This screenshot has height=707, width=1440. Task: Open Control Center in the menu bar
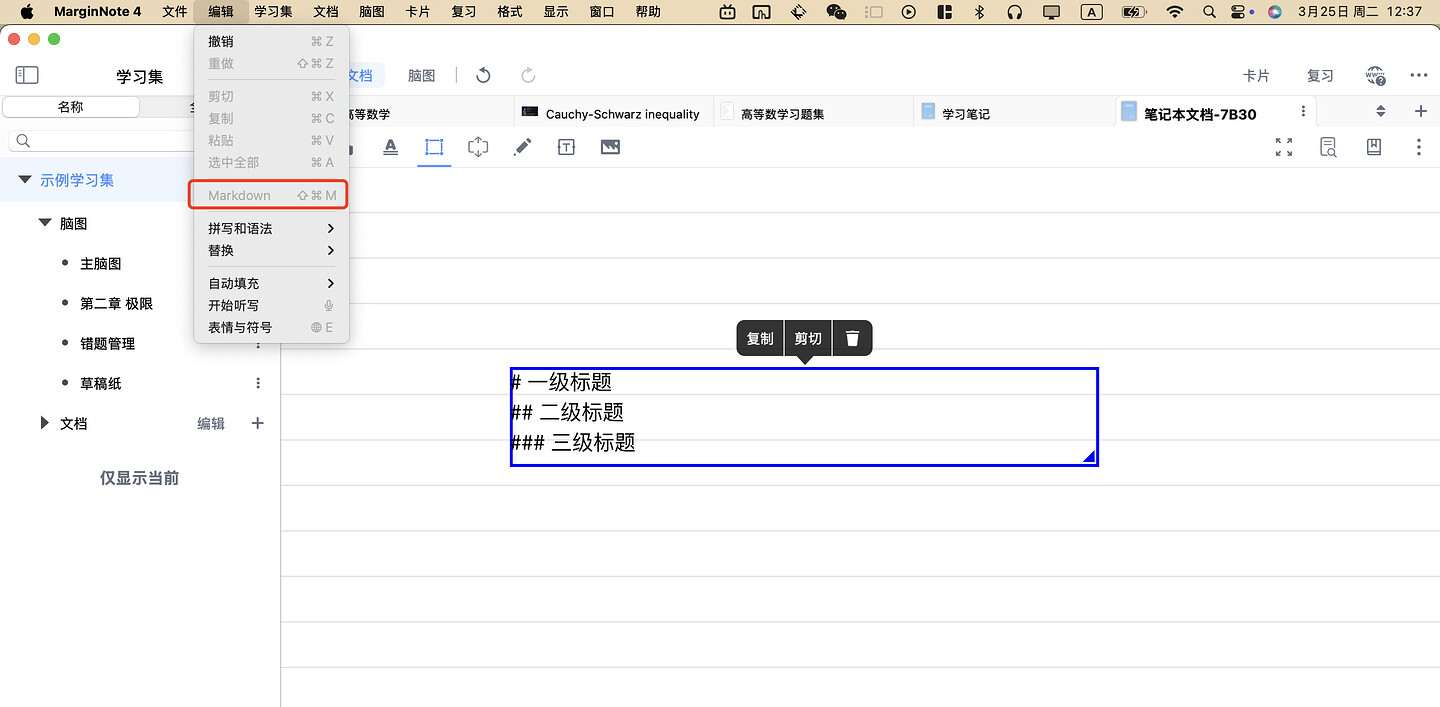pyautogui.click(x=1240, y=12)
